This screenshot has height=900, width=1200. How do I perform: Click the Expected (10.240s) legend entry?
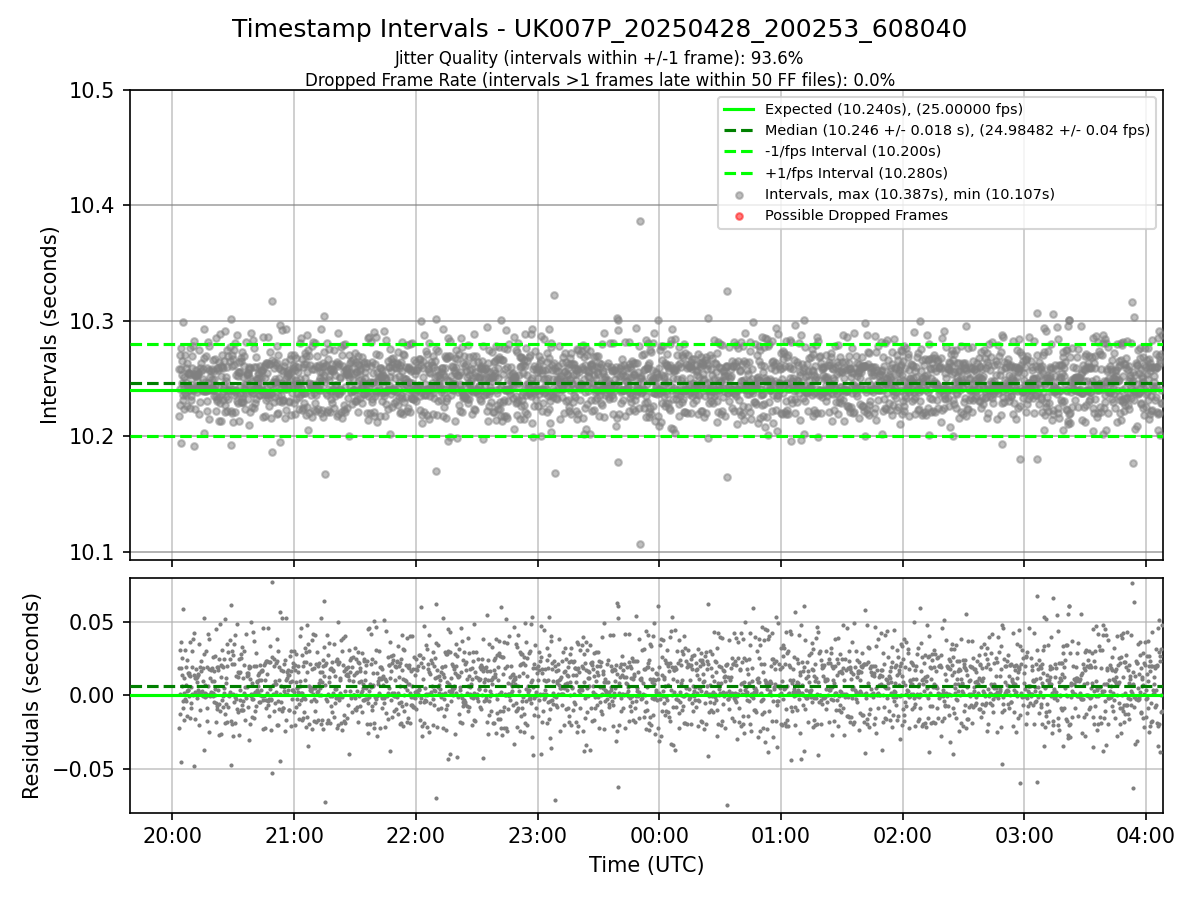tap(893, 109)
